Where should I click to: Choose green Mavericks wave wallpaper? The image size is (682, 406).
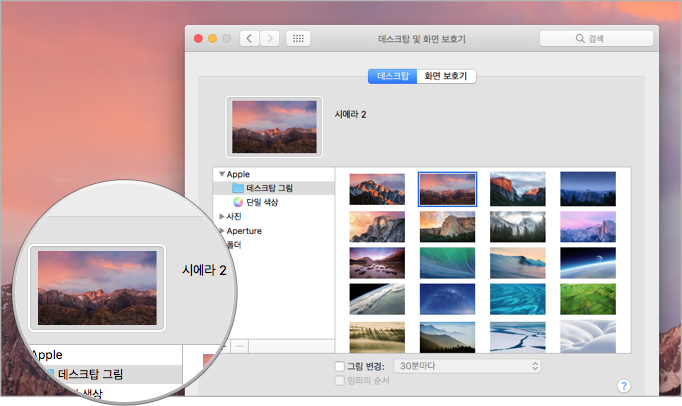[447, 263]
